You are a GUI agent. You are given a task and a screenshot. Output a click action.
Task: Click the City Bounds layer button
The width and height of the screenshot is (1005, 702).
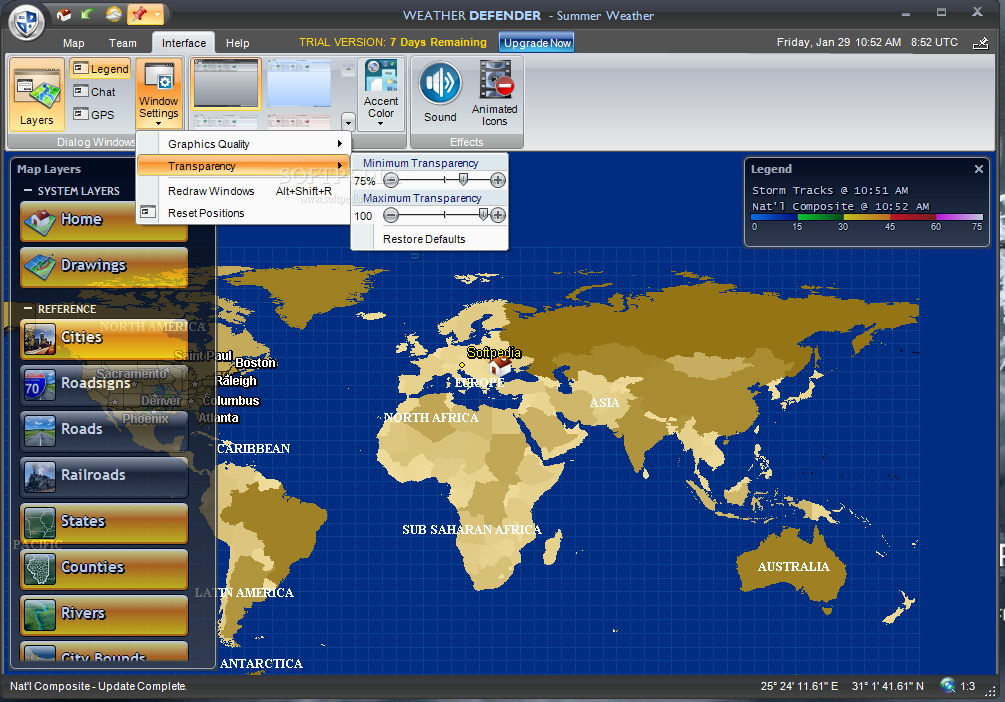[104, 651]
